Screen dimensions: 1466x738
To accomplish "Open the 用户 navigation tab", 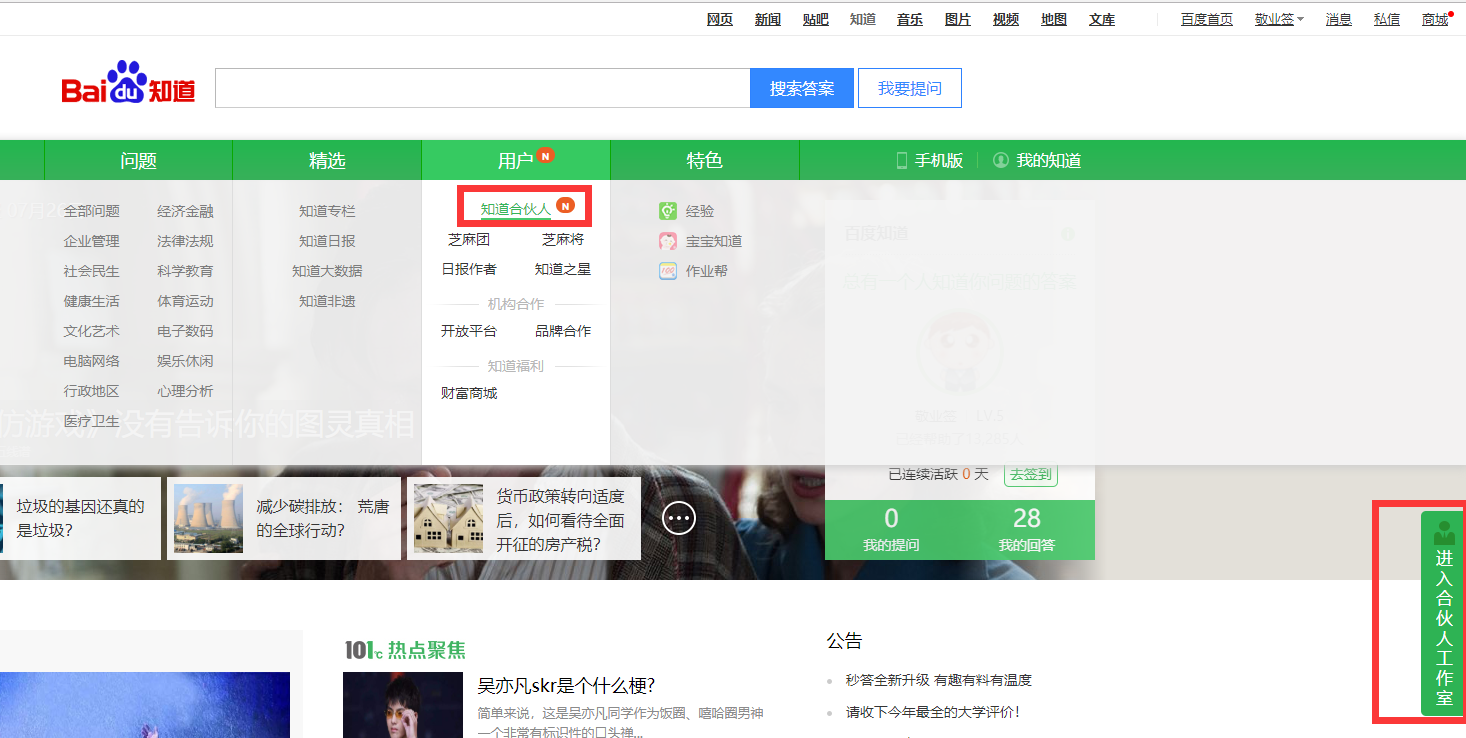I will (516, 160).
